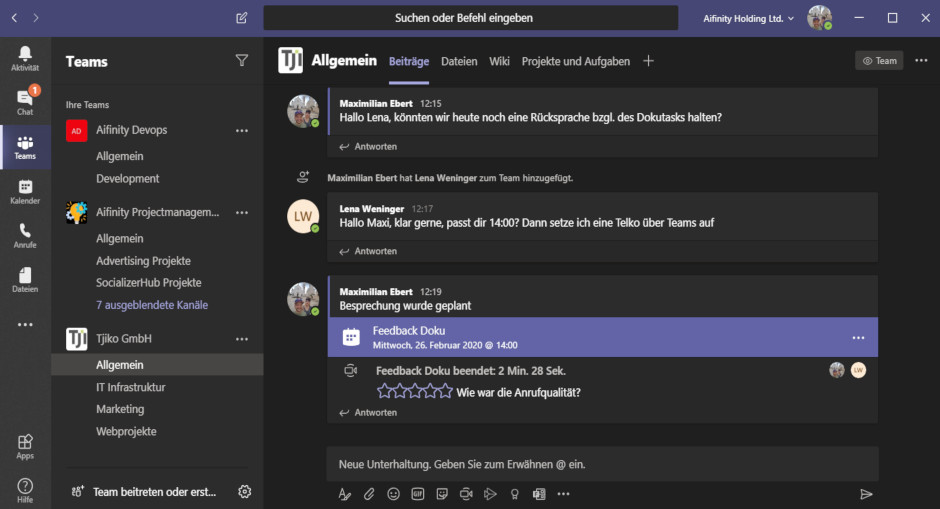Go back with the left arrow
The image size is (940, 509).
(x=14, y=18)
